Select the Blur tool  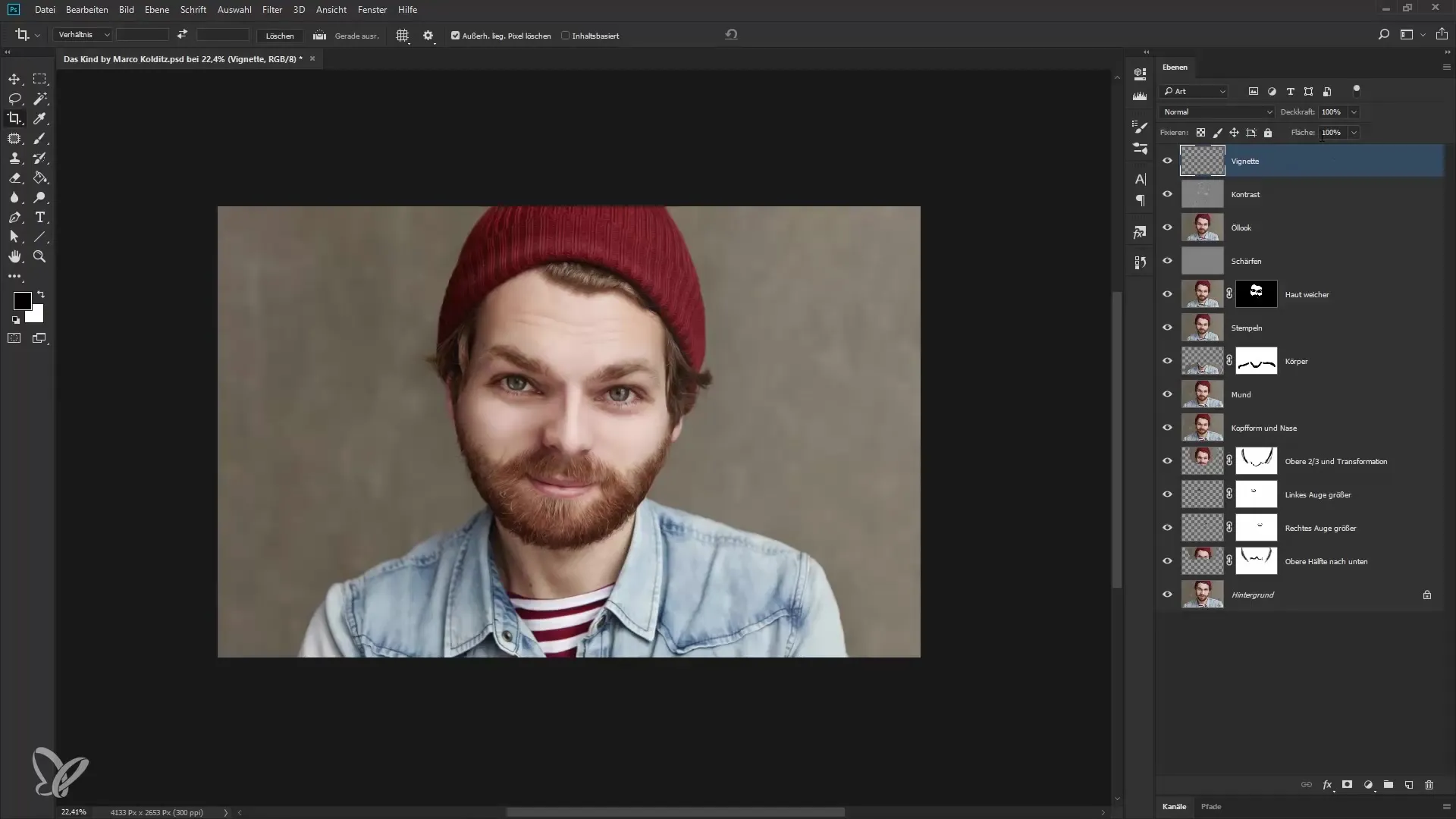coord(14,197)
